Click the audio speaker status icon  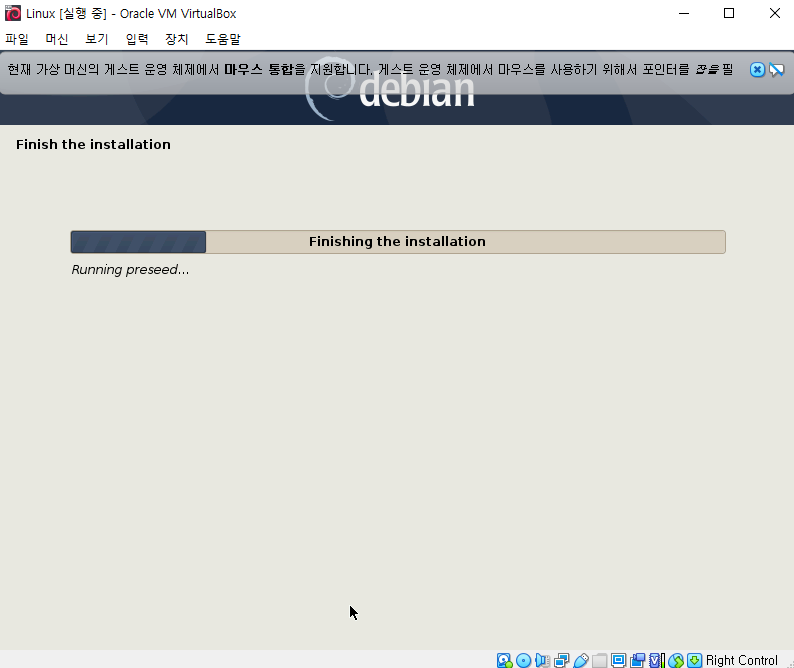[542, 660]
